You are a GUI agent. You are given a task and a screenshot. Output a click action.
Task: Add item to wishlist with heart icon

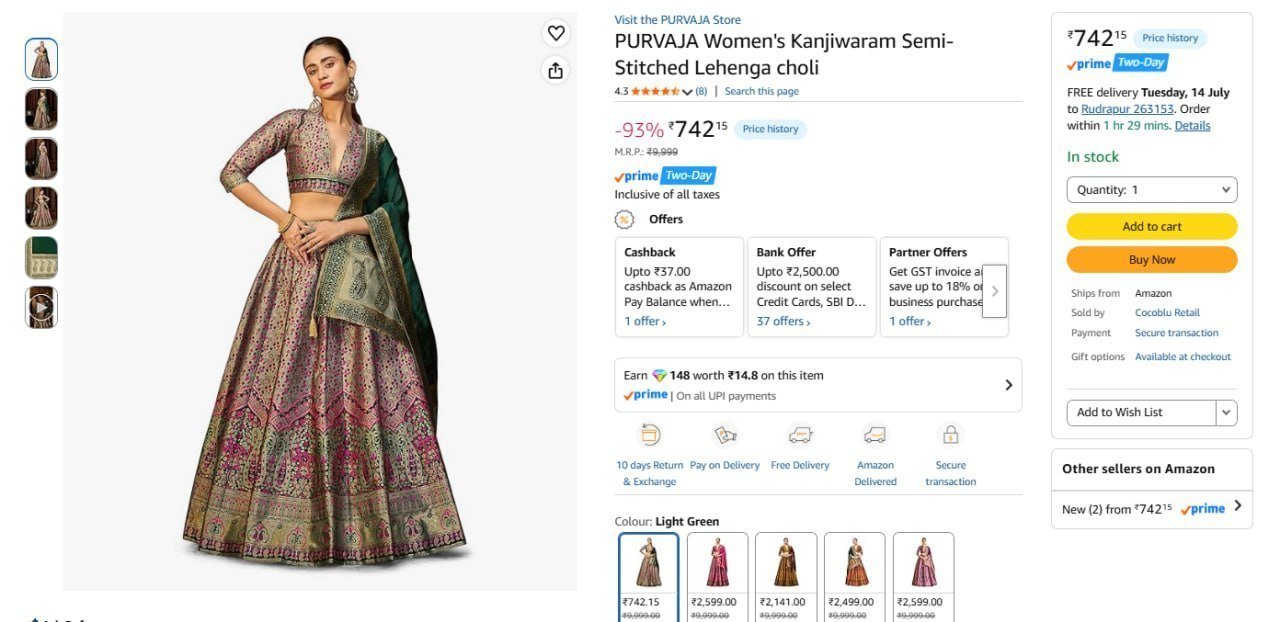[x=556, y=33]
